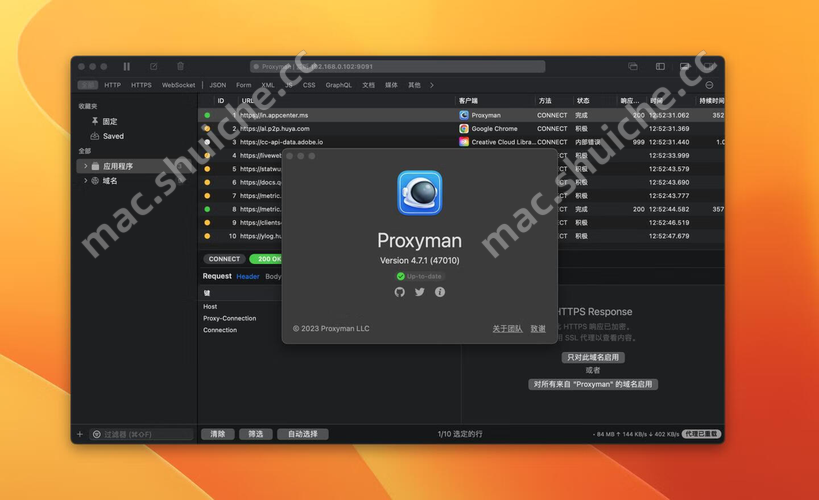Screen dimensions: 819x500
Task: Toggle the sidebar layout icon in toolbar
Action: (660, 66)
